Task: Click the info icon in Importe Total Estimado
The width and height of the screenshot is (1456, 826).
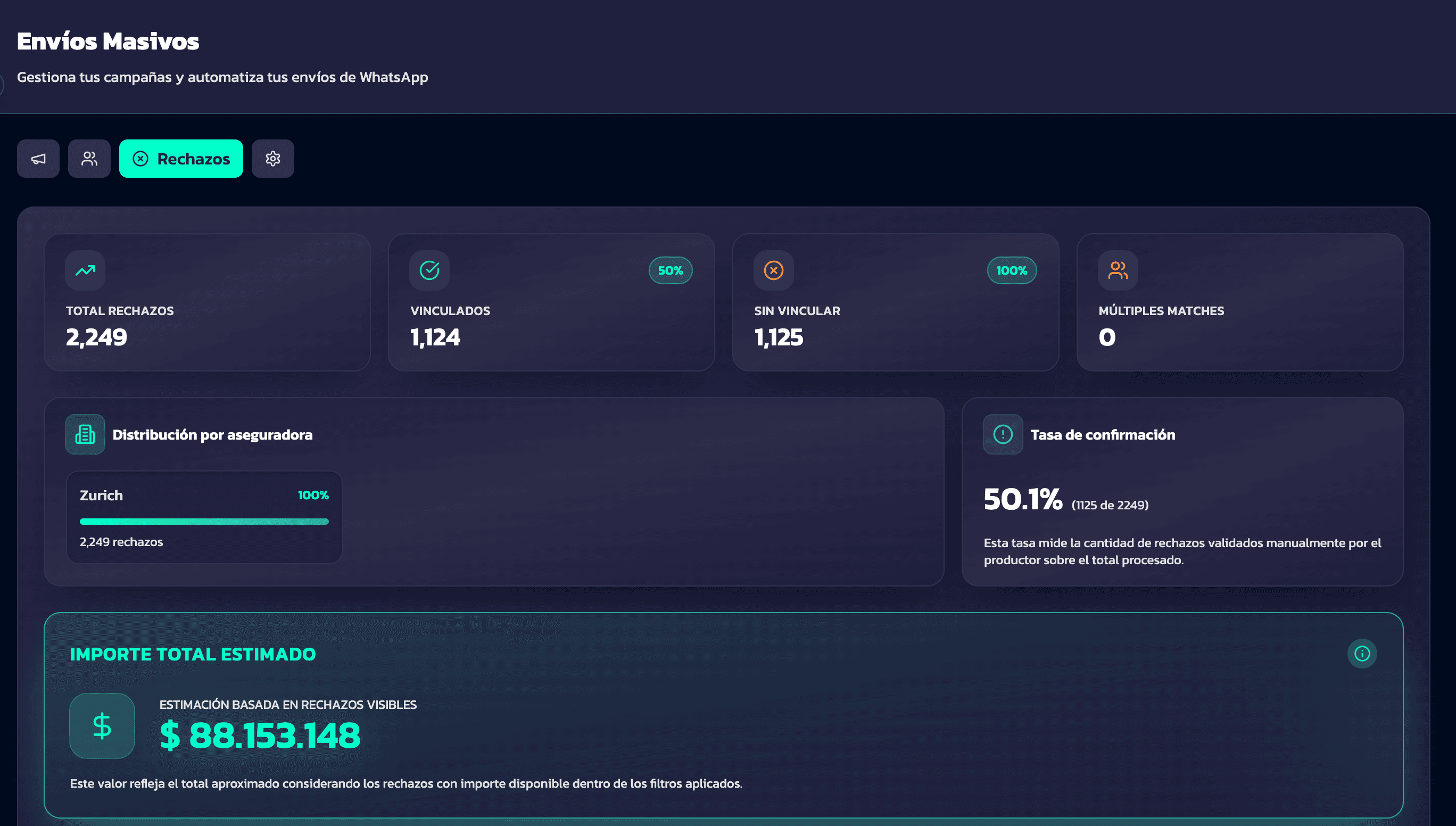Action: point(1361,654)
